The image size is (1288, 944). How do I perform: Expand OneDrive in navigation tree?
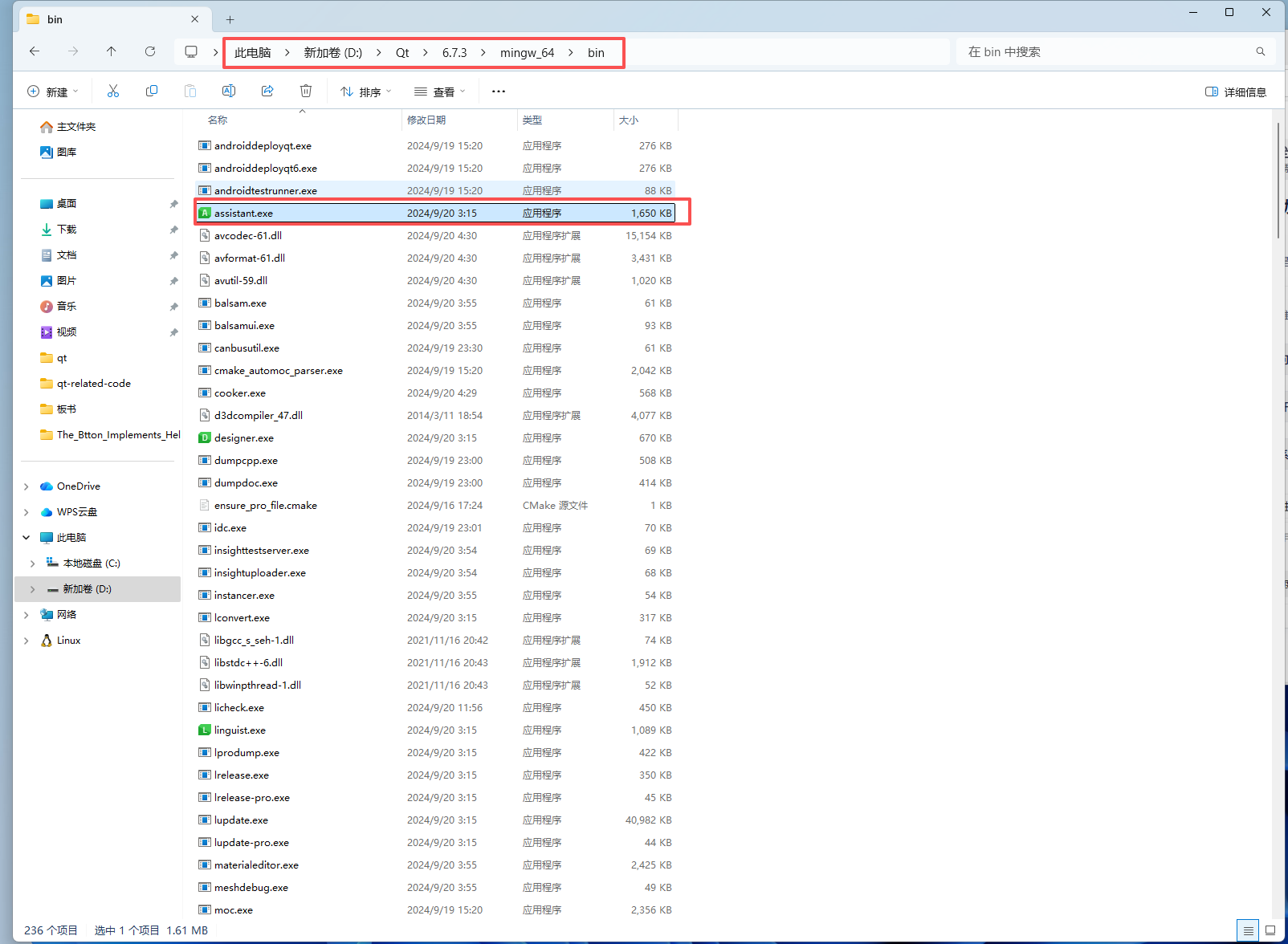(x=26, y=486)
